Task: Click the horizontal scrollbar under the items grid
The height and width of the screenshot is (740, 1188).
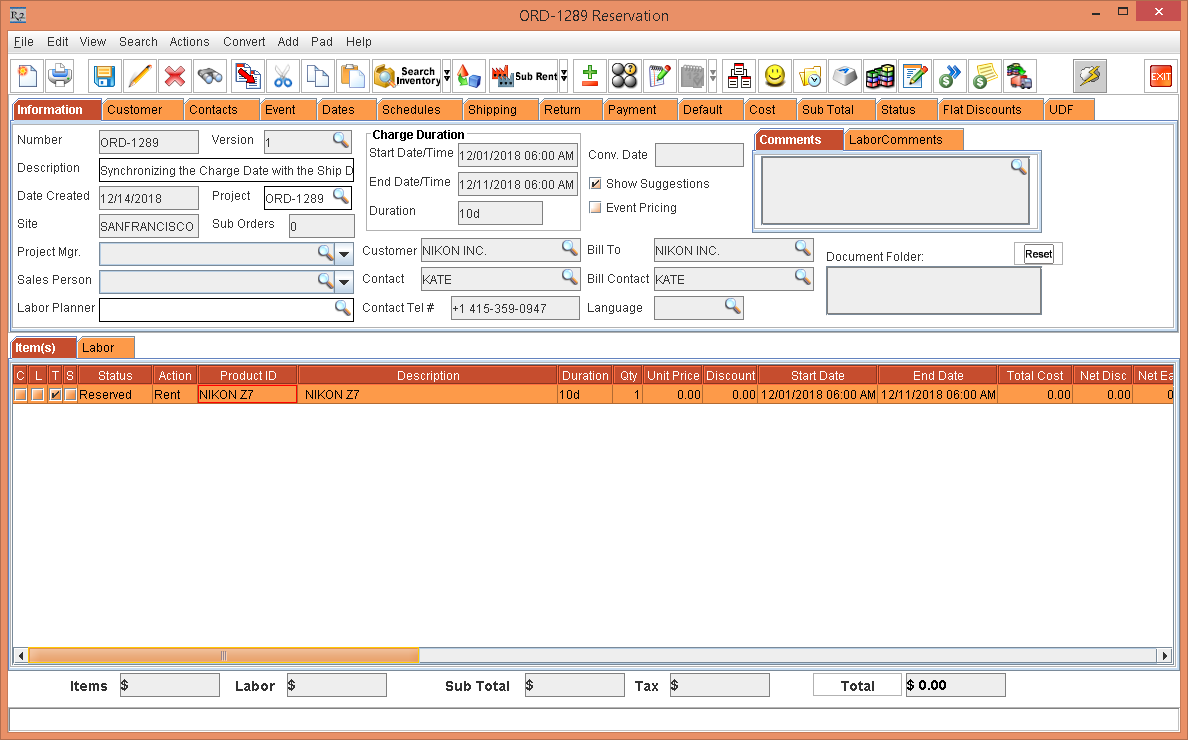Action: pyautogui.click(x=223, y=656)
